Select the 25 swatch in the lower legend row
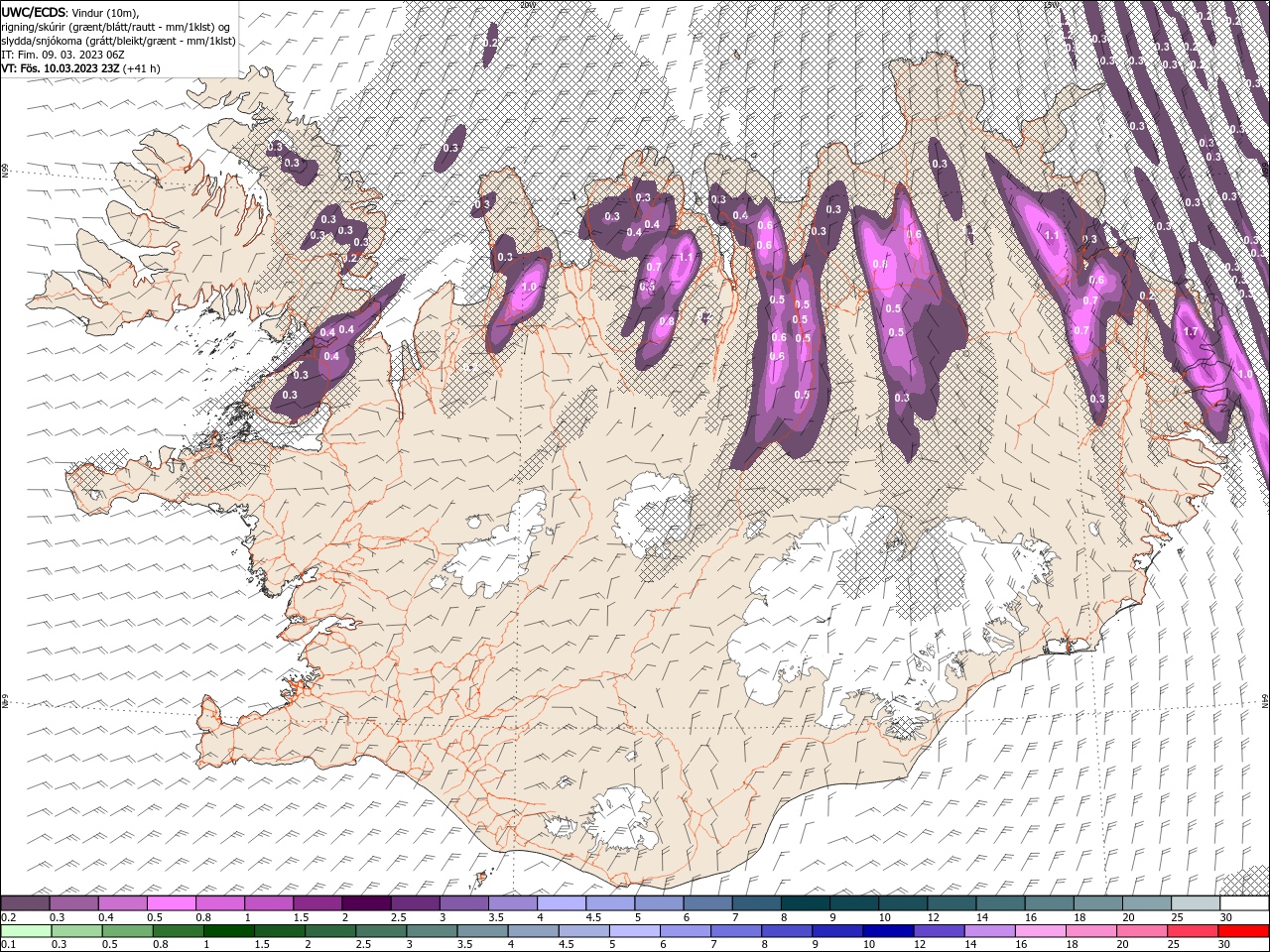Viewport: 1270px width, 952px height. (x=1194, y=931)
